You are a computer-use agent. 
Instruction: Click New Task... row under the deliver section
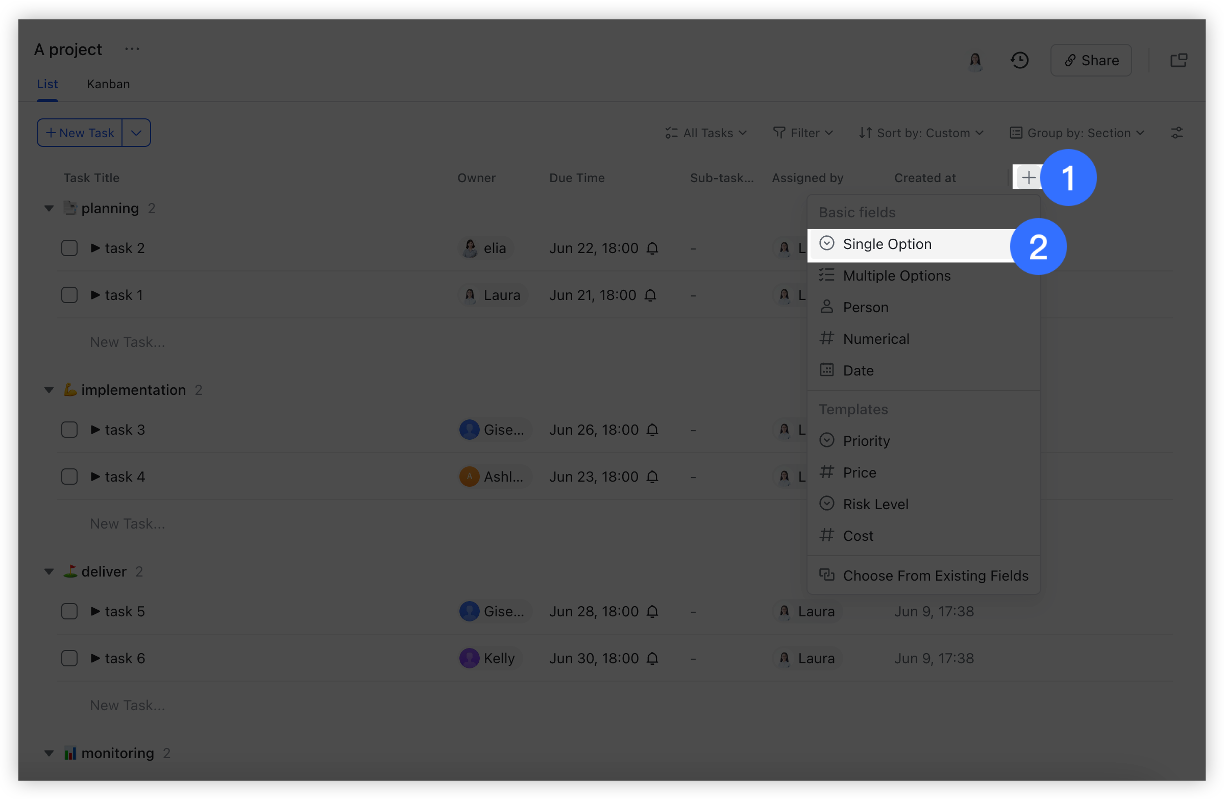pos(127,704)
